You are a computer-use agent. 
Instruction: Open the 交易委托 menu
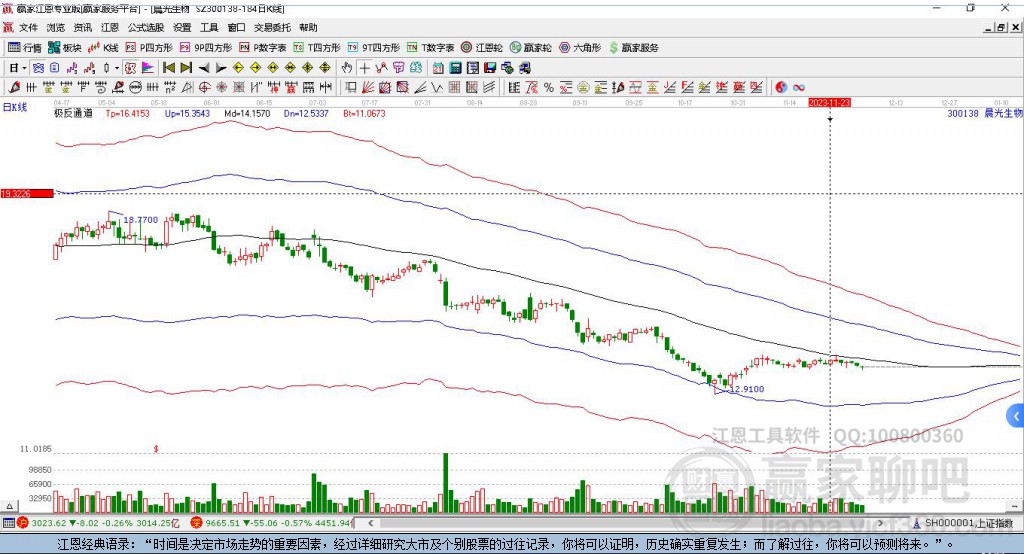pos(272,27)
